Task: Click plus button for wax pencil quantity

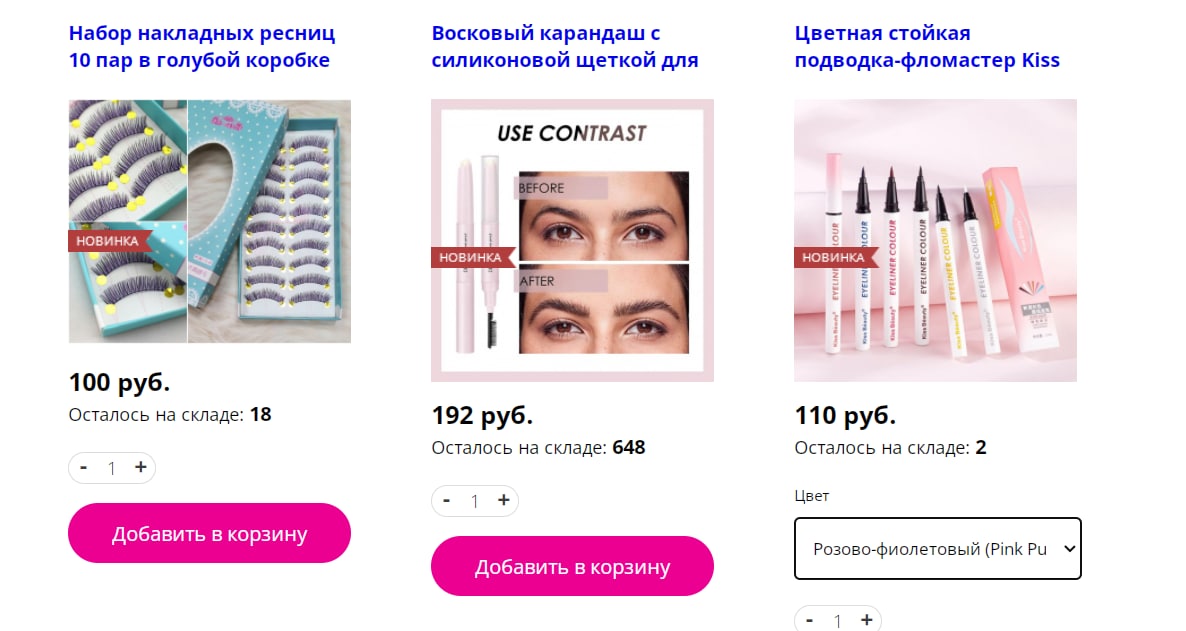Action: tap(504, 501)
